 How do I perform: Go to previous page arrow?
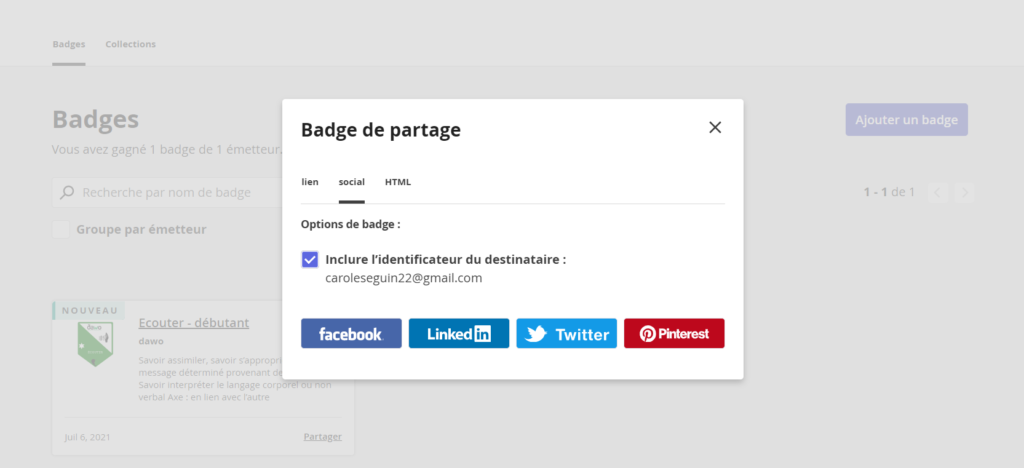938,193
